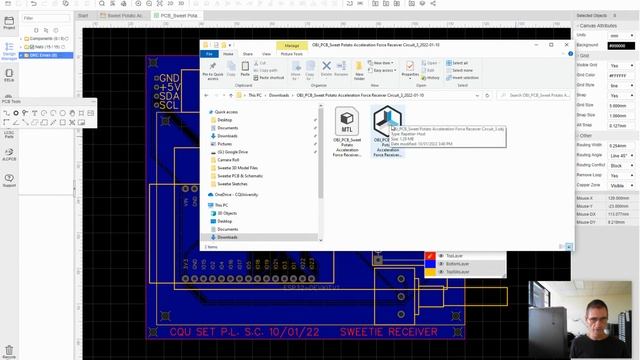Expand Components node in Design Manager tree
The width and height of the screenshot is (640, 360).
[x=21, y=39]
